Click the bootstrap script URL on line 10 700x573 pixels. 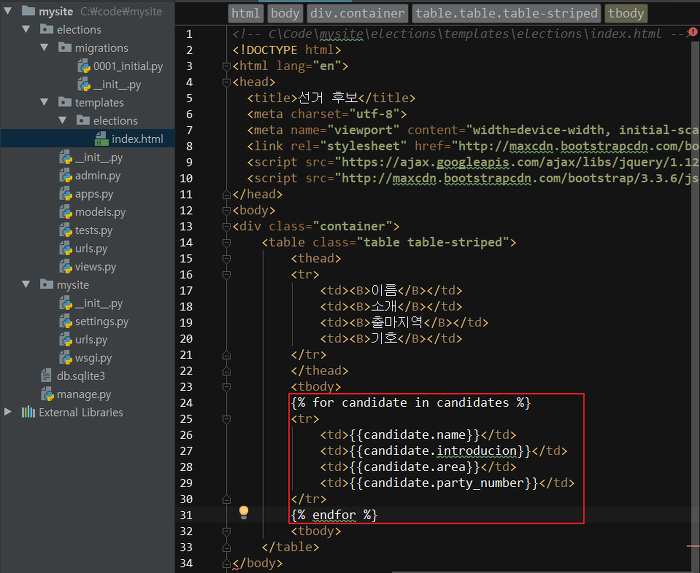[520, 179]
